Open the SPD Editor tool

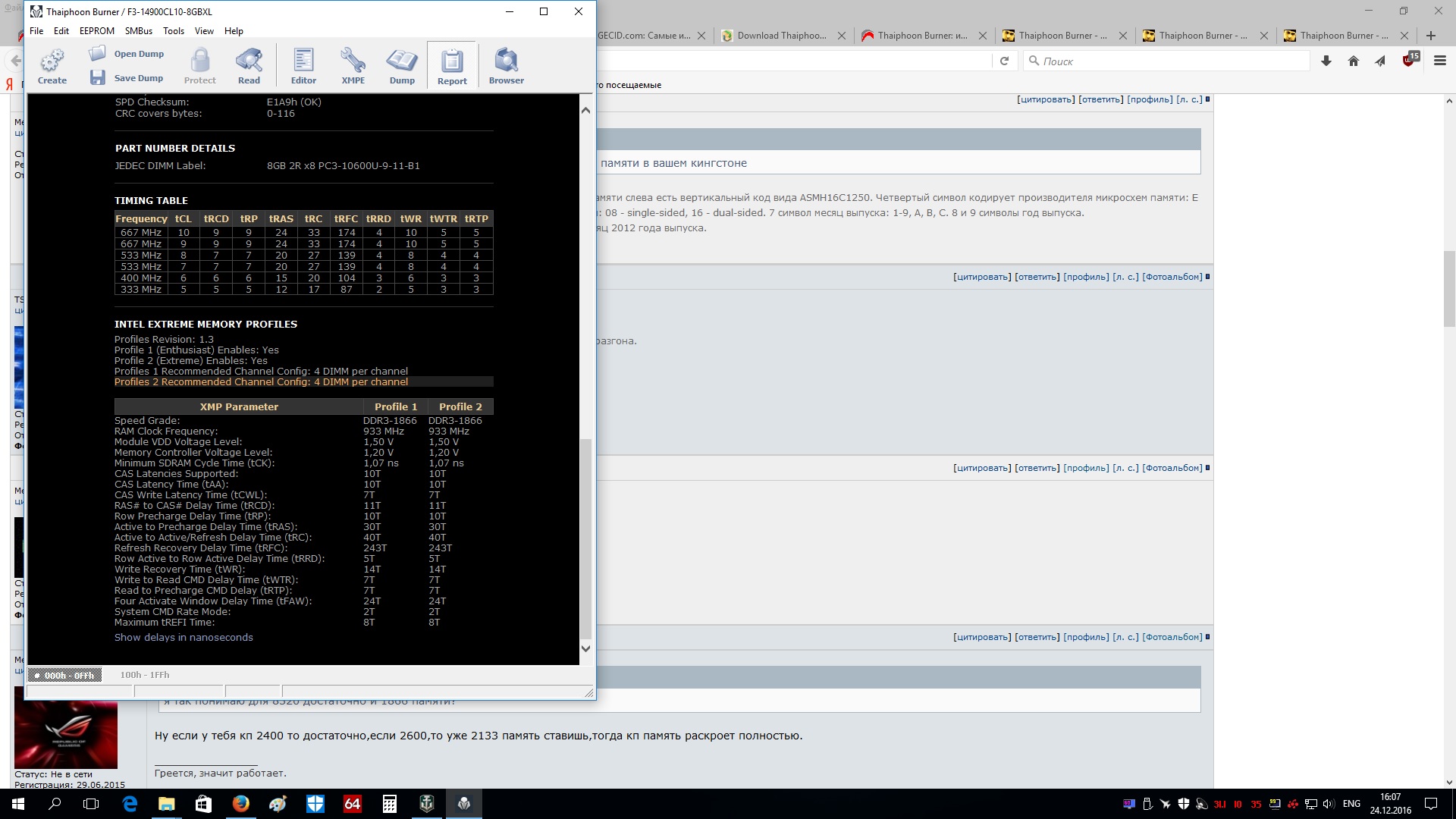[303, 65]
